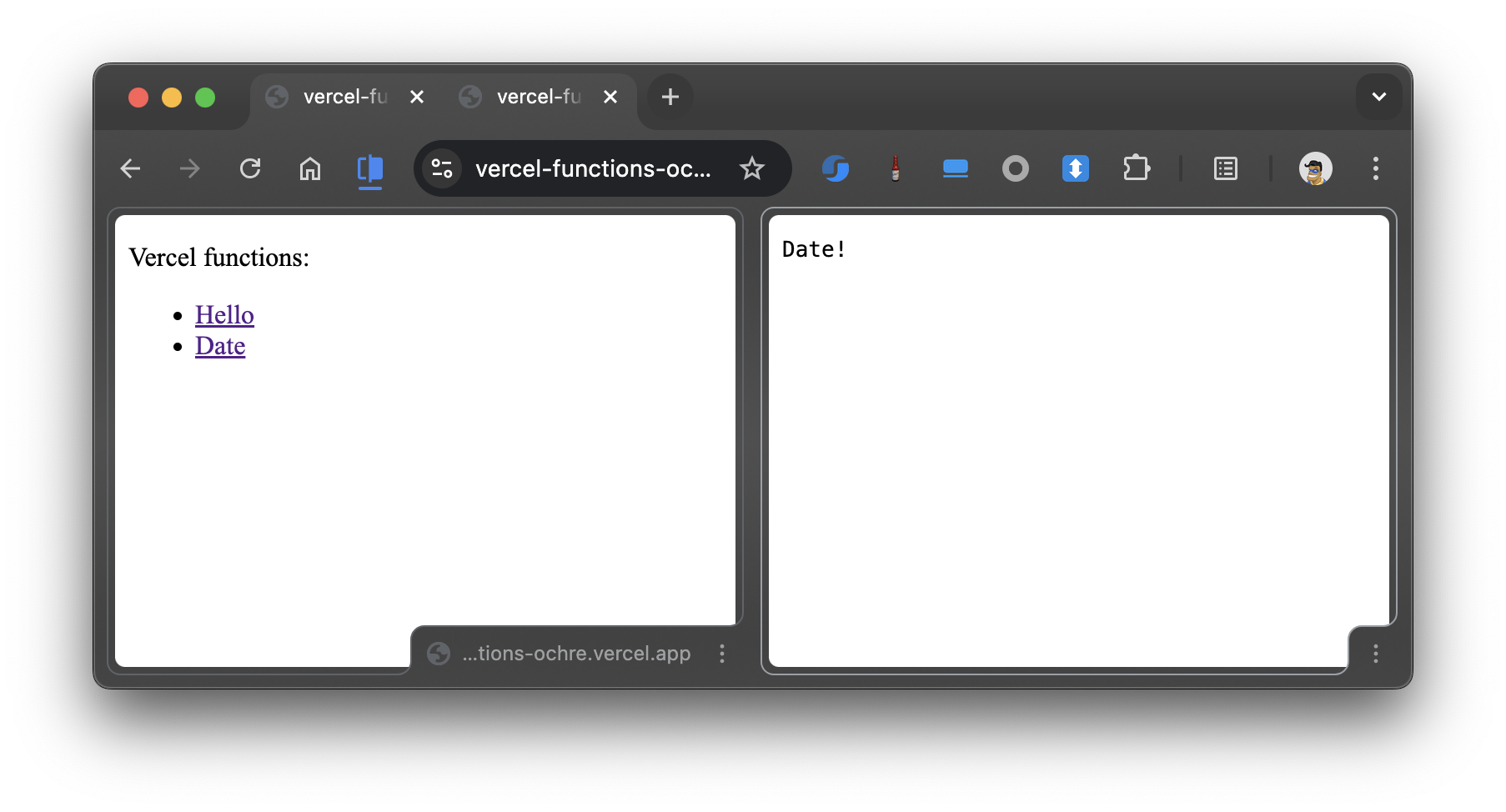Click the profile avatar icon
The height and width of the screenshot is (812, 1506).
point(1315,168)
